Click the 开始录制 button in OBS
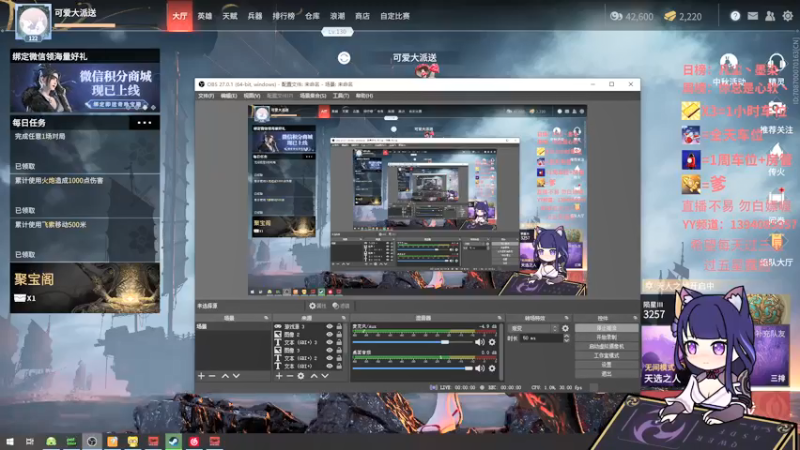800x450 pixels. click(606, 337)
